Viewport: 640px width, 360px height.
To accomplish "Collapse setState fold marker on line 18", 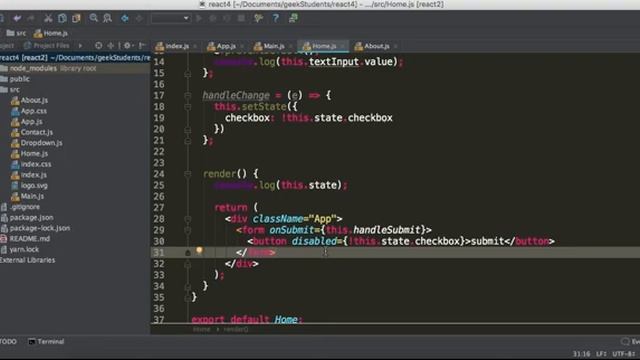I will (188, 107).
